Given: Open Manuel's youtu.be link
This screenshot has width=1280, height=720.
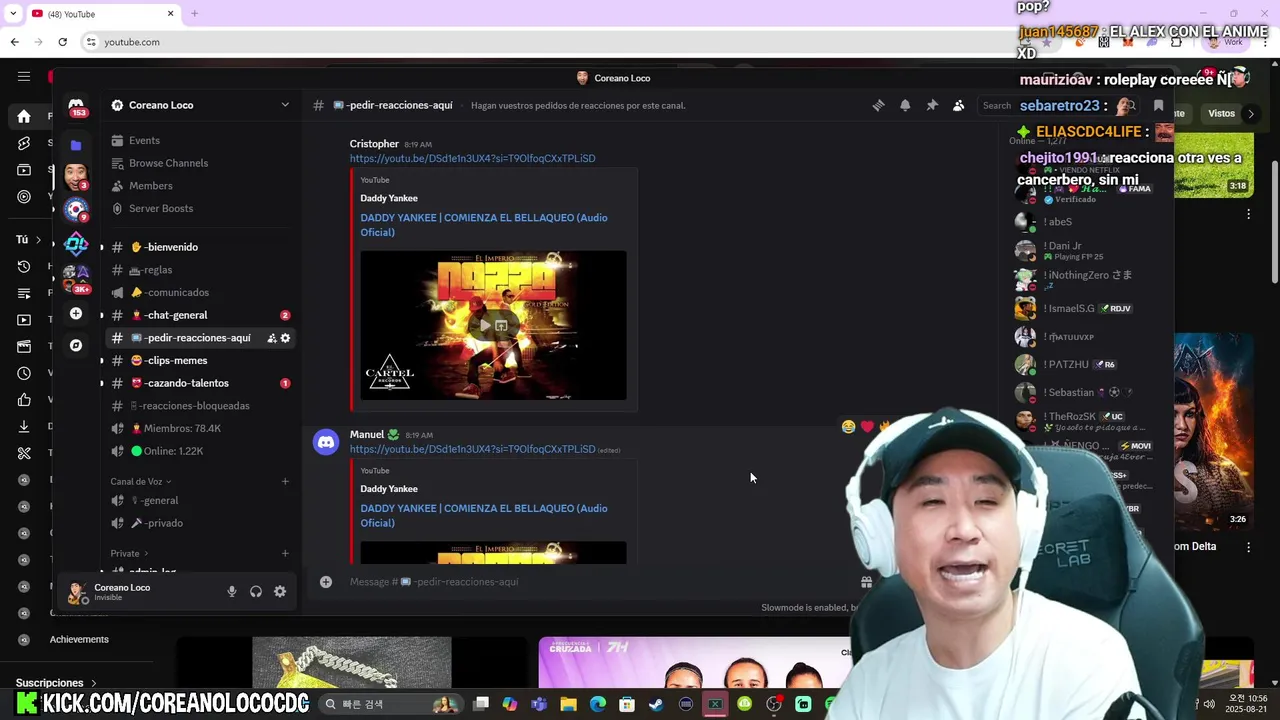Looking at the screenshot, I should [472, 449].
